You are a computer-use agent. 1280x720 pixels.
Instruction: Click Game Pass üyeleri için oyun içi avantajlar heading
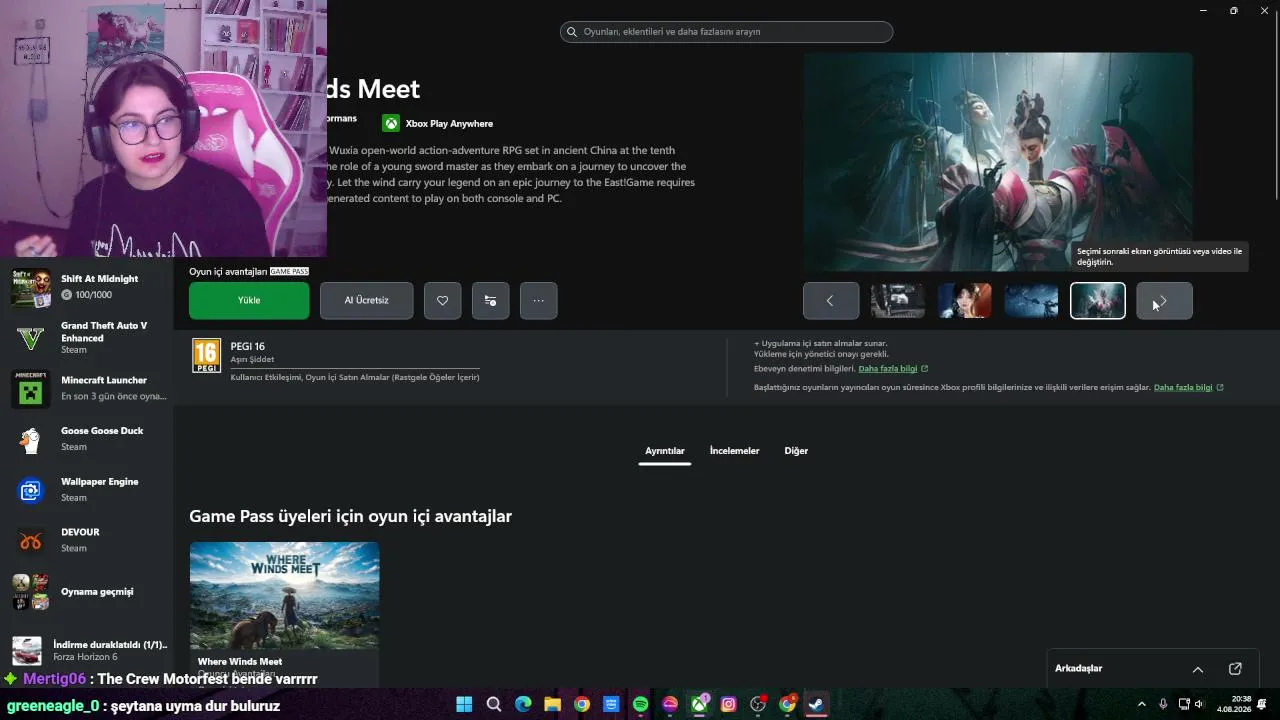(x=350, y=516)
